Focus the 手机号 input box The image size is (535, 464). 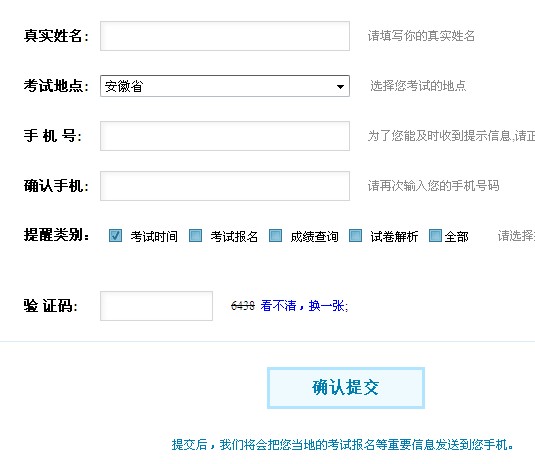point(225,136)
